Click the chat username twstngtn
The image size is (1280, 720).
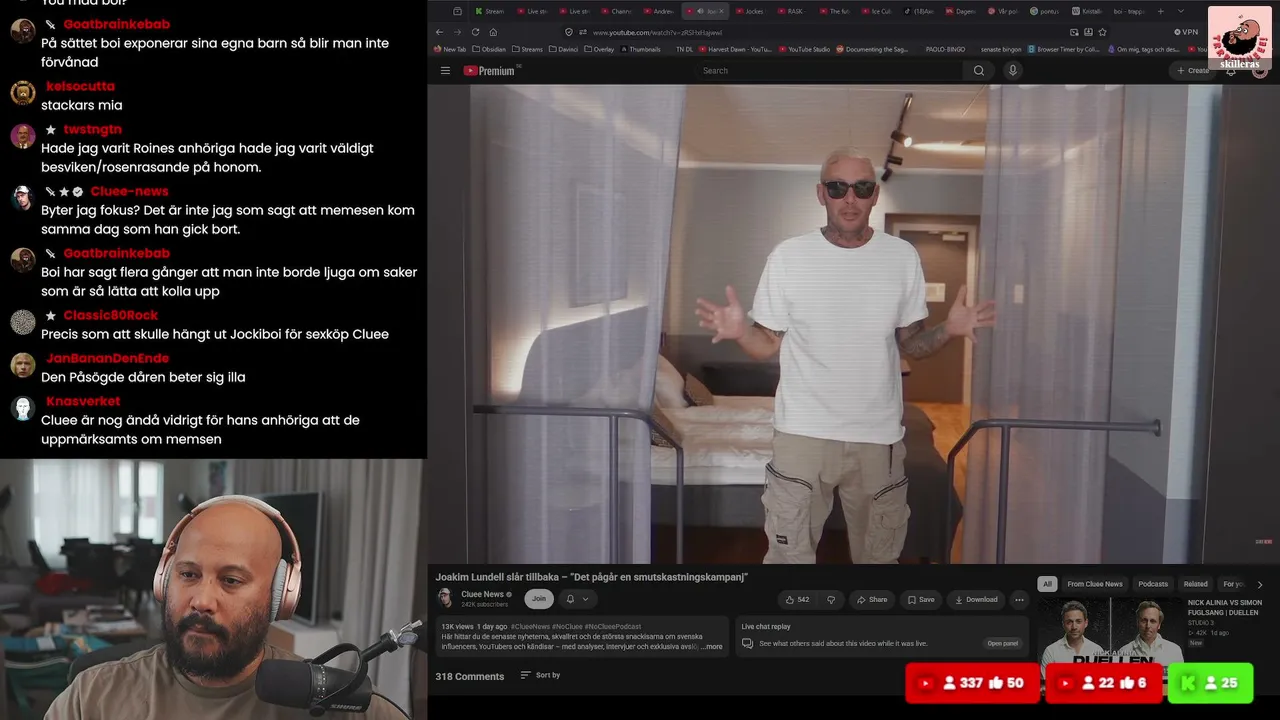click(92, 130)
